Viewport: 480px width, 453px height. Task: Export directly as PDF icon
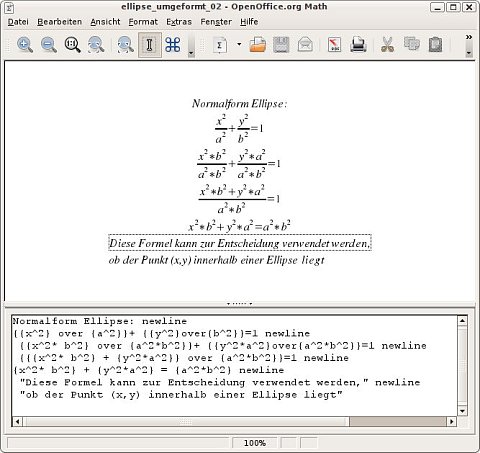click(334, 45)
